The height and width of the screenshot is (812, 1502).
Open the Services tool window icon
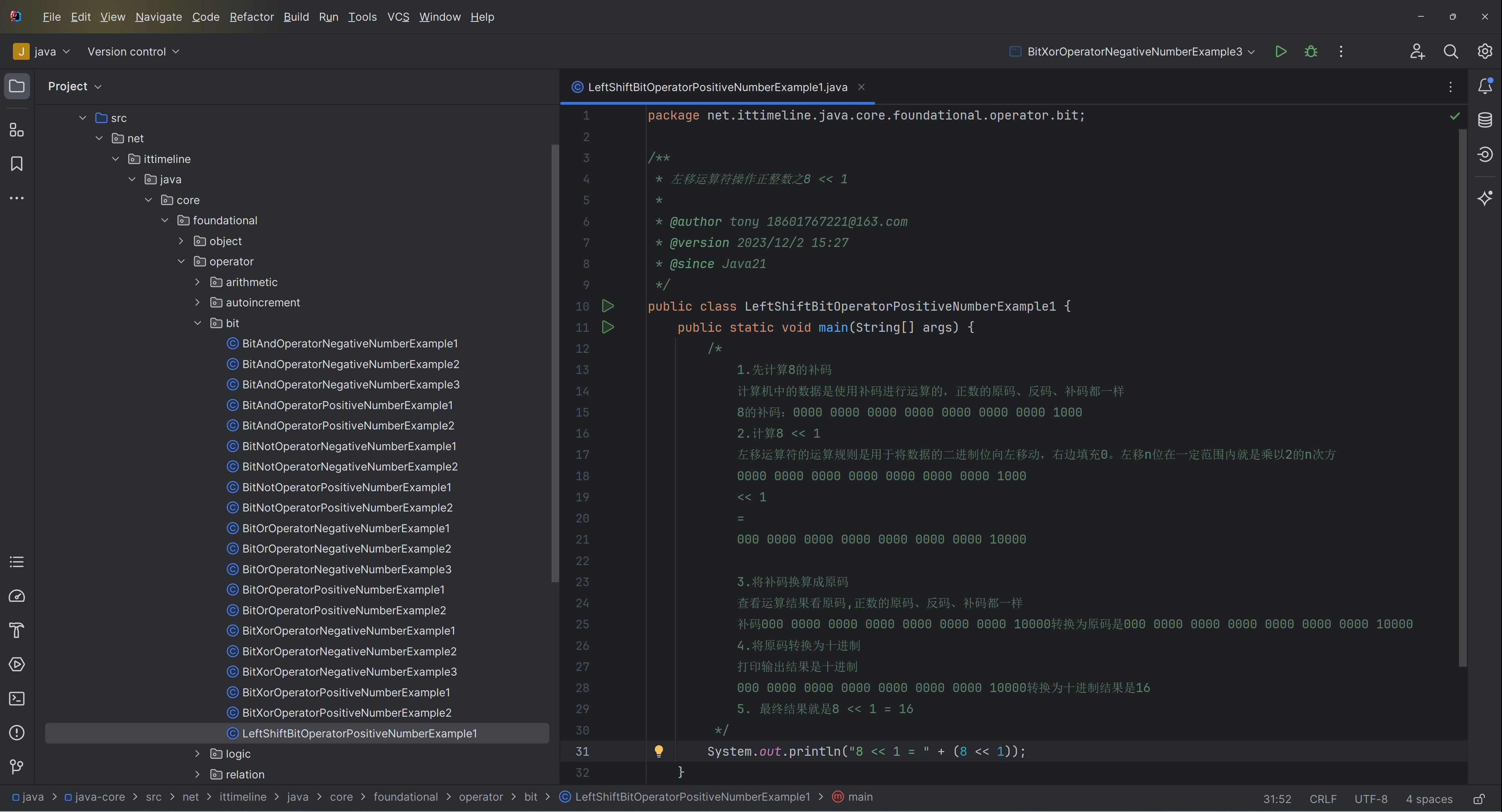pyautogui.click(x=17, y=665)
